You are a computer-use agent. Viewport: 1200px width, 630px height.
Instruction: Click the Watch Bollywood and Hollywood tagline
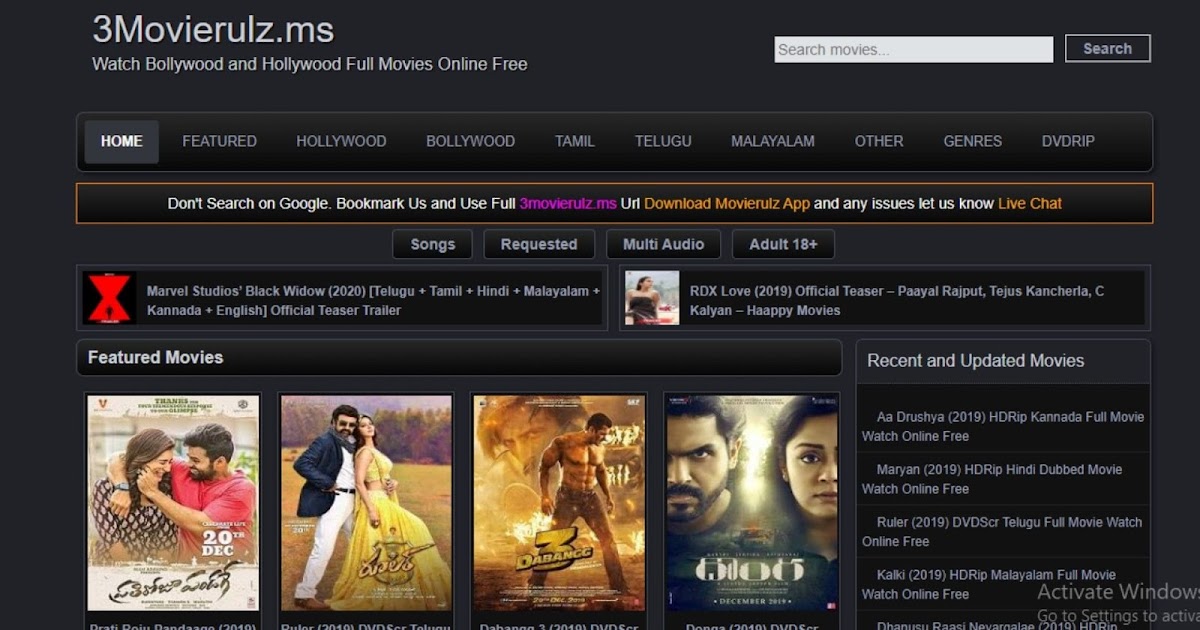309,64
